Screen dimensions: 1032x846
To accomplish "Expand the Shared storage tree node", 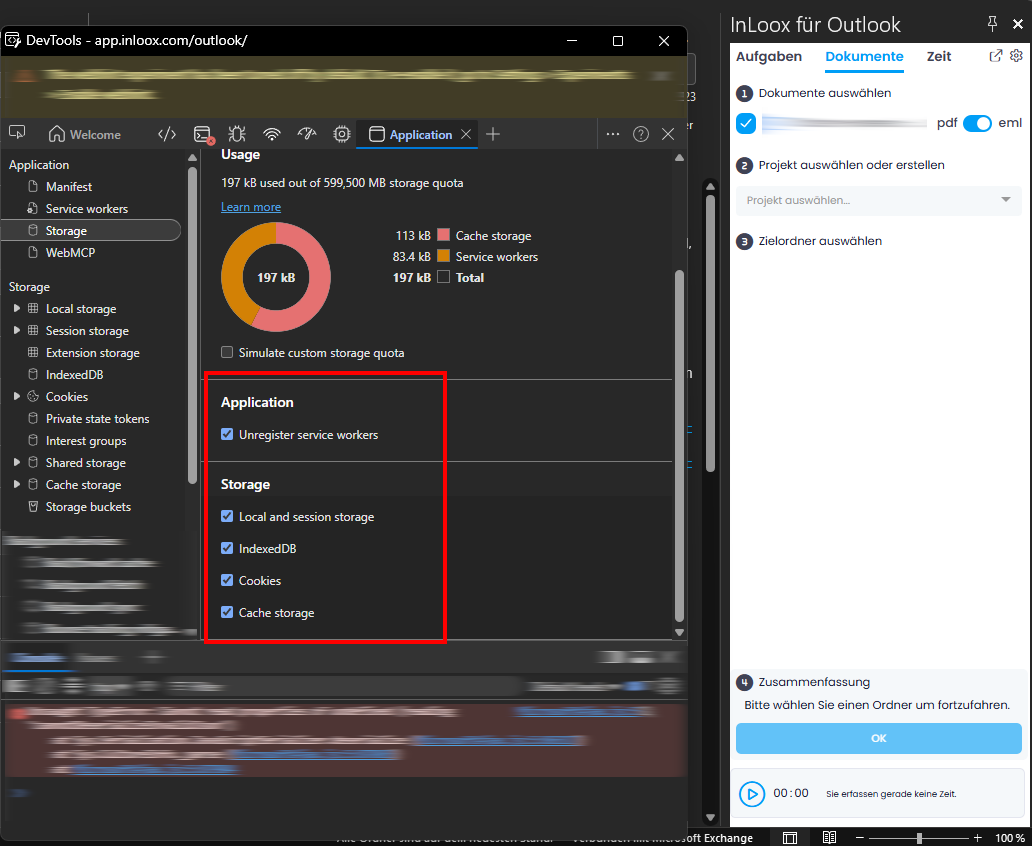I will click(x=16, y=462).
